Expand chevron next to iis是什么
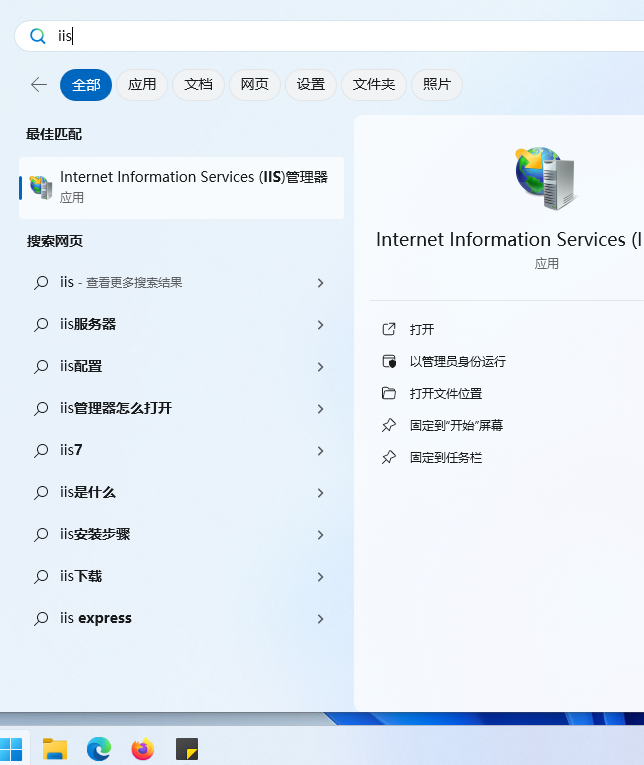Image resolution: width=644 pixels, height=765 pixels. click(x=321, y=493)
